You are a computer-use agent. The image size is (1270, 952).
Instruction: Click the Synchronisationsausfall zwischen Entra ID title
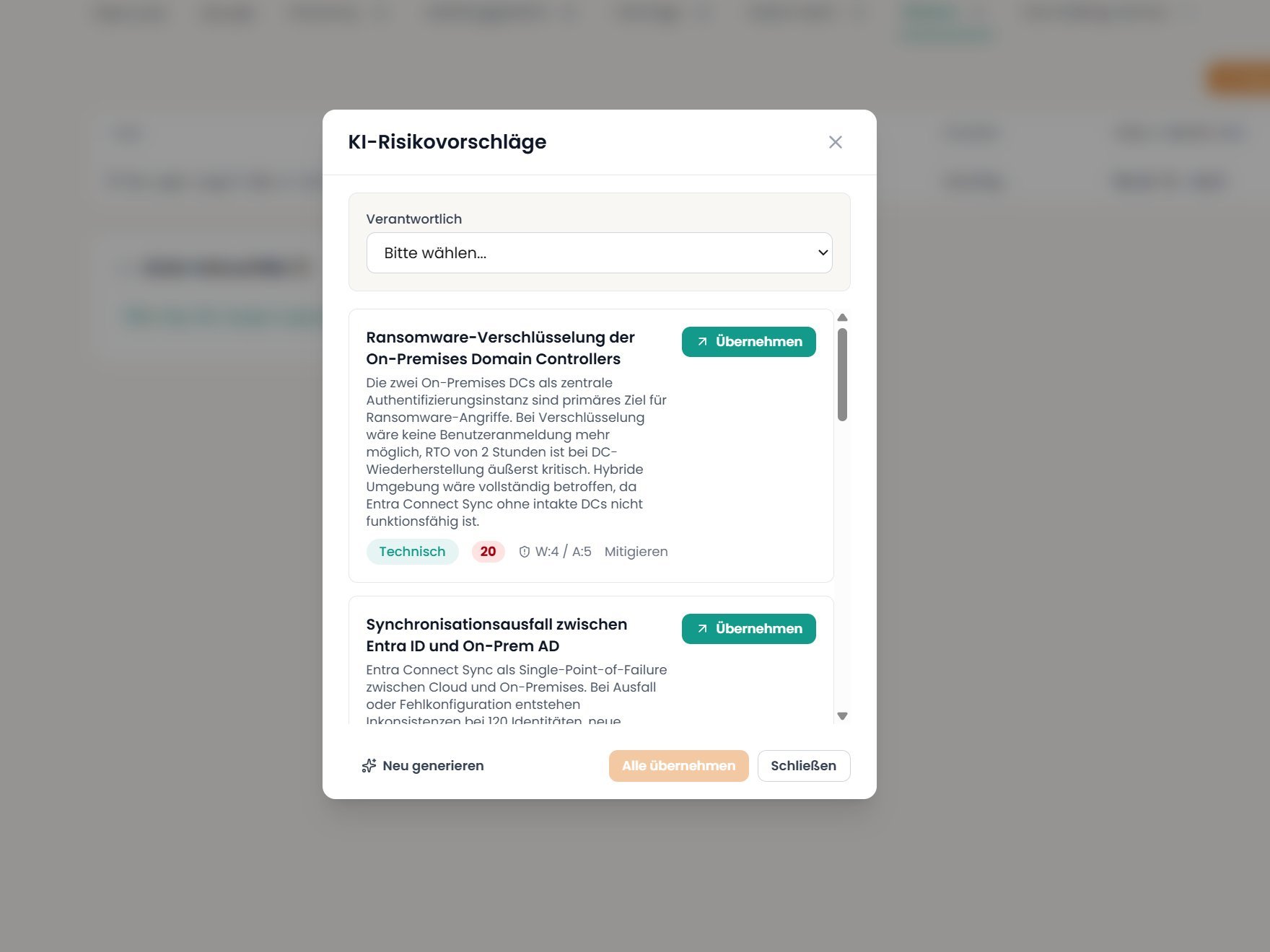[x=496, y=635]
